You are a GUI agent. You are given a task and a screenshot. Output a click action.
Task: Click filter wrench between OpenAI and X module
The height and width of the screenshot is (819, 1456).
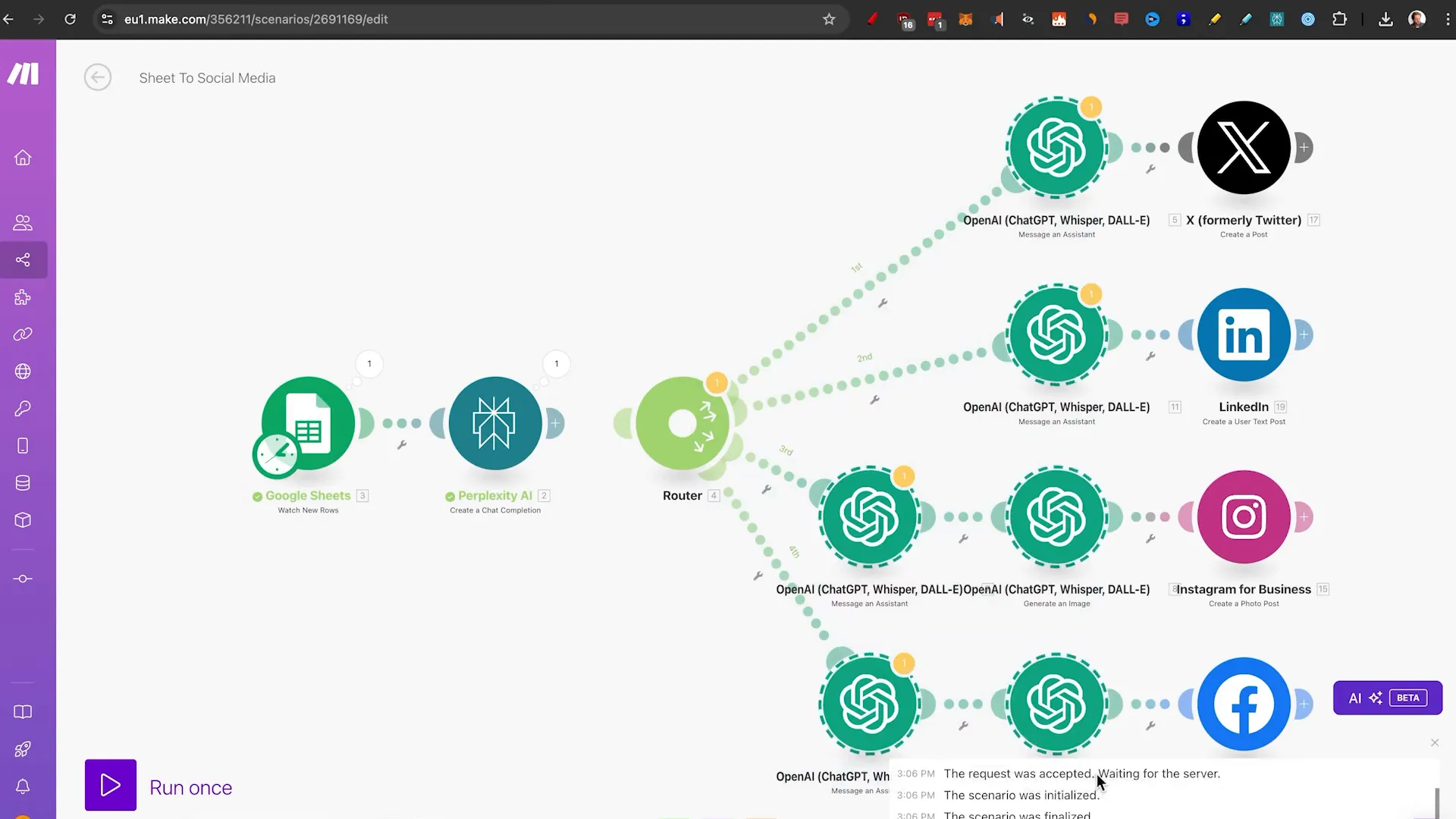click(x=1150, y=169)
